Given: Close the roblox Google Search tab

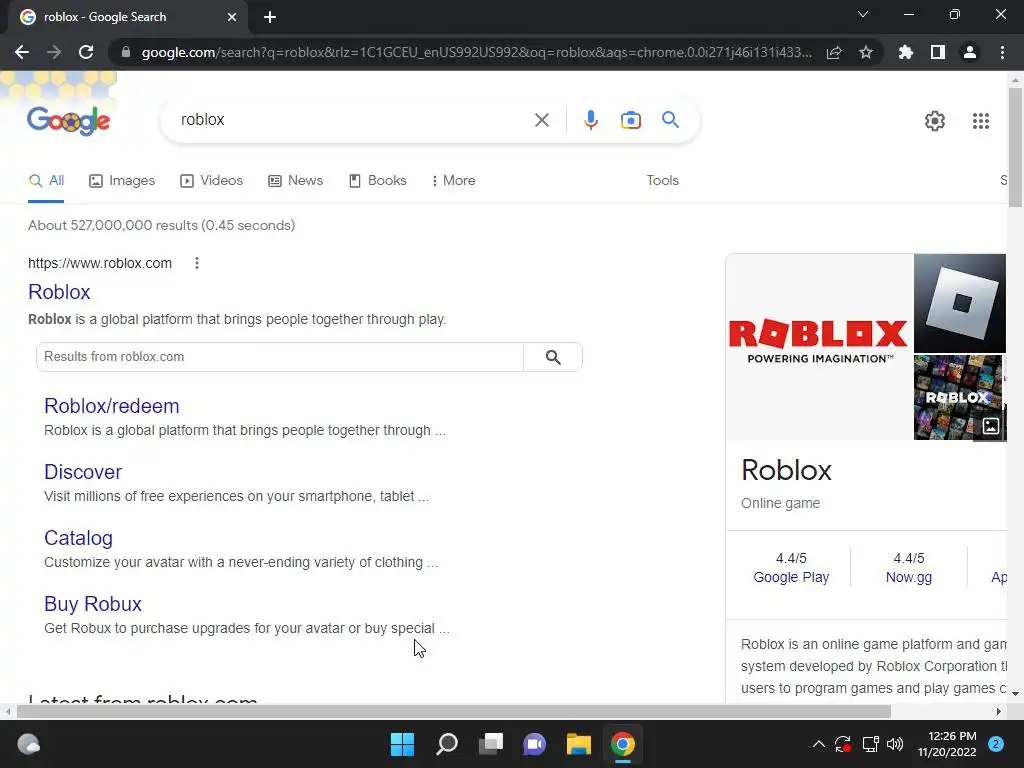Looking at the screenshot, I should [x=232, y=18].
